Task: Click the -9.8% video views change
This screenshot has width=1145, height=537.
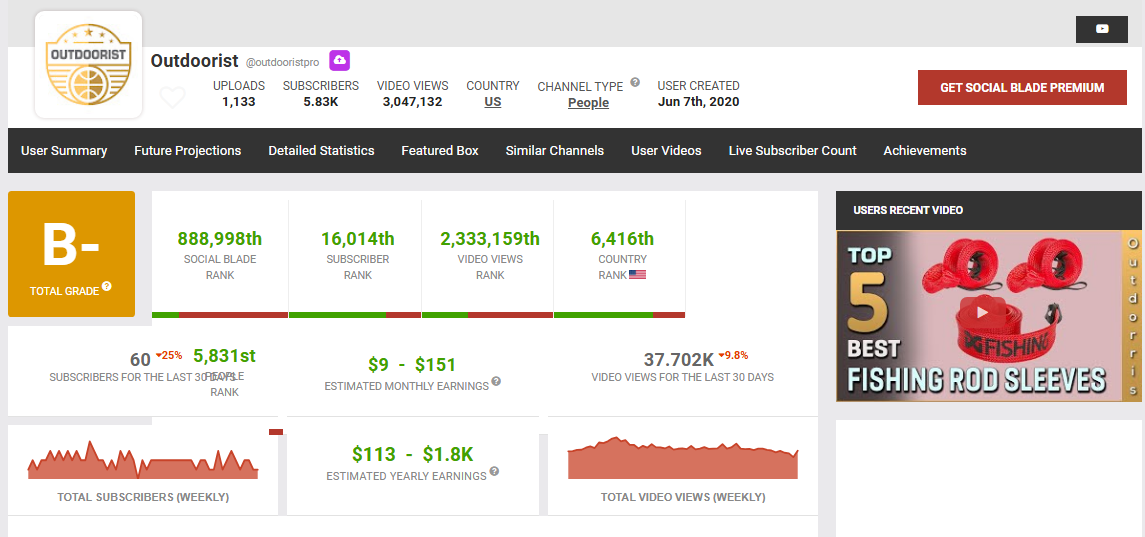Action: [733, 356]
